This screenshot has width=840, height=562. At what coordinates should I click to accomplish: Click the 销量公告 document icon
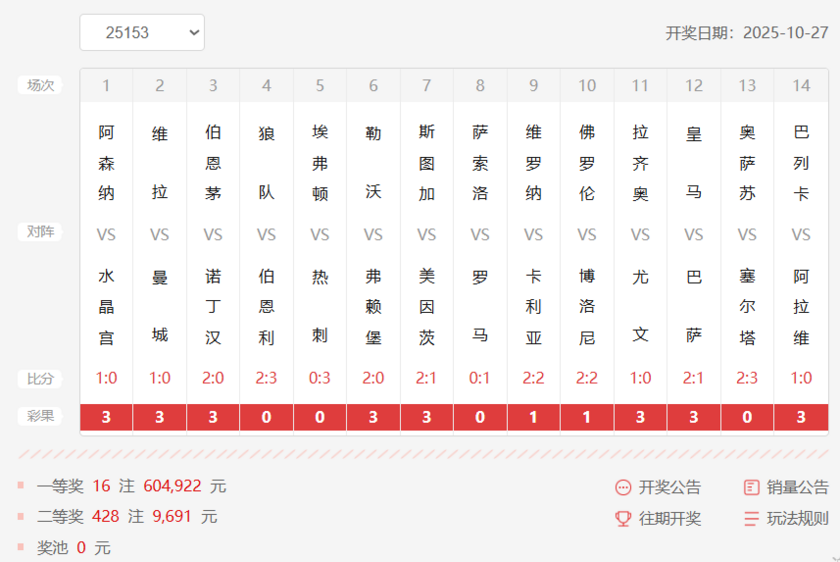(x=752, y=488)
